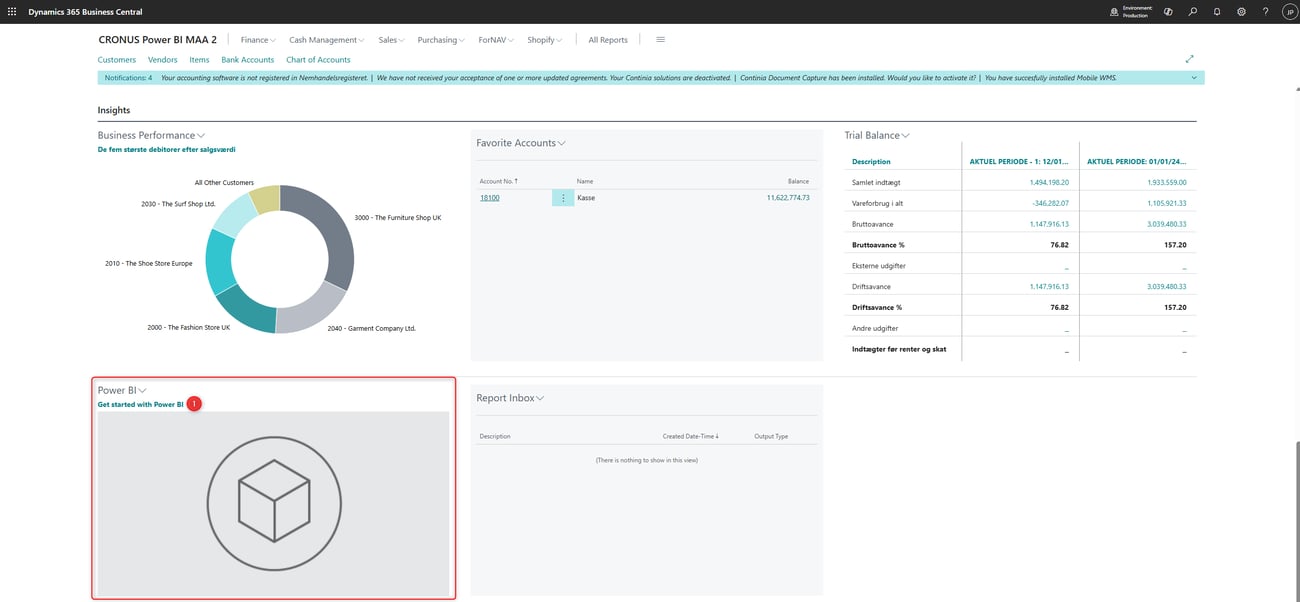The width and height of the screenshot is (1300, 602).
Task: Click the Samlet indtægt value 1,494,198.20
Action: click(x=1049, y=183)
